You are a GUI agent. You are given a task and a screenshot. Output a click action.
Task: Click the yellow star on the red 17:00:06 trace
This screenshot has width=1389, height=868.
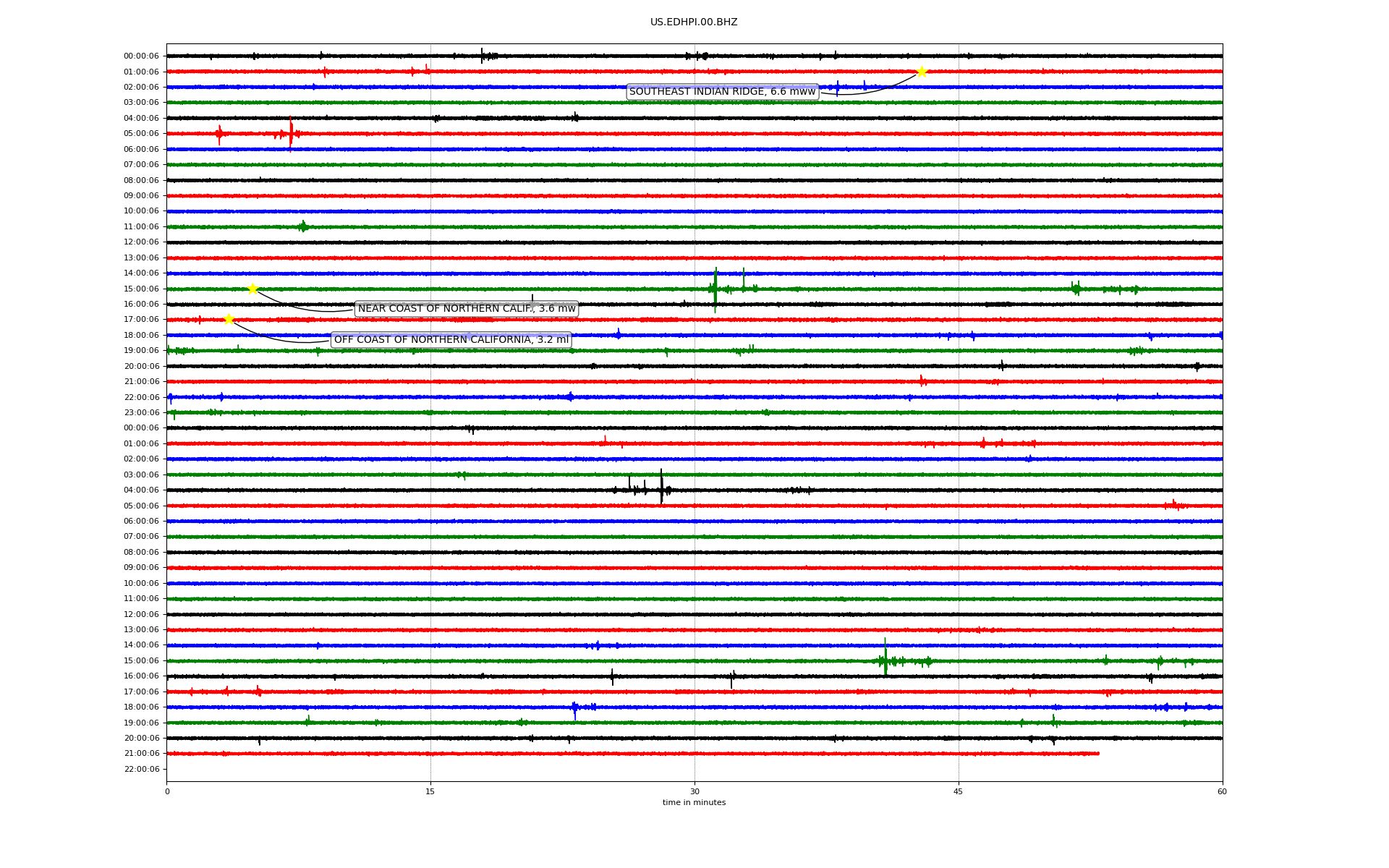(229, 319)
